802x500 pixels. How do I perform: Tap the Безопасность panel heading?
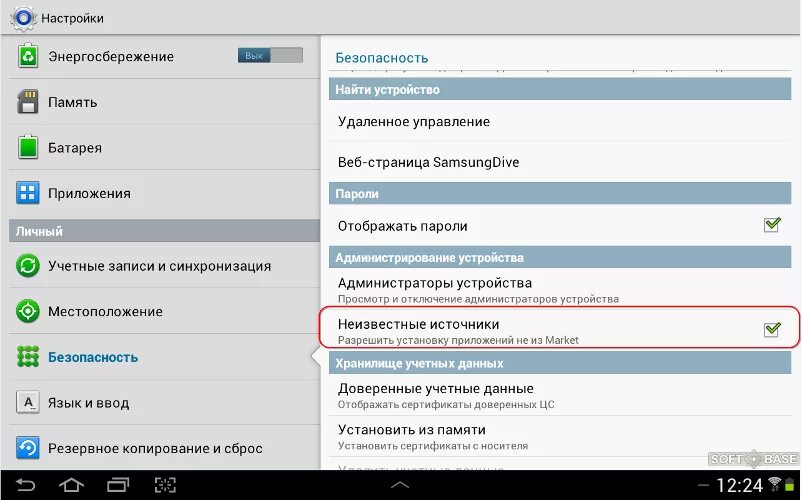pyautogui.click(x=382, y=58)
